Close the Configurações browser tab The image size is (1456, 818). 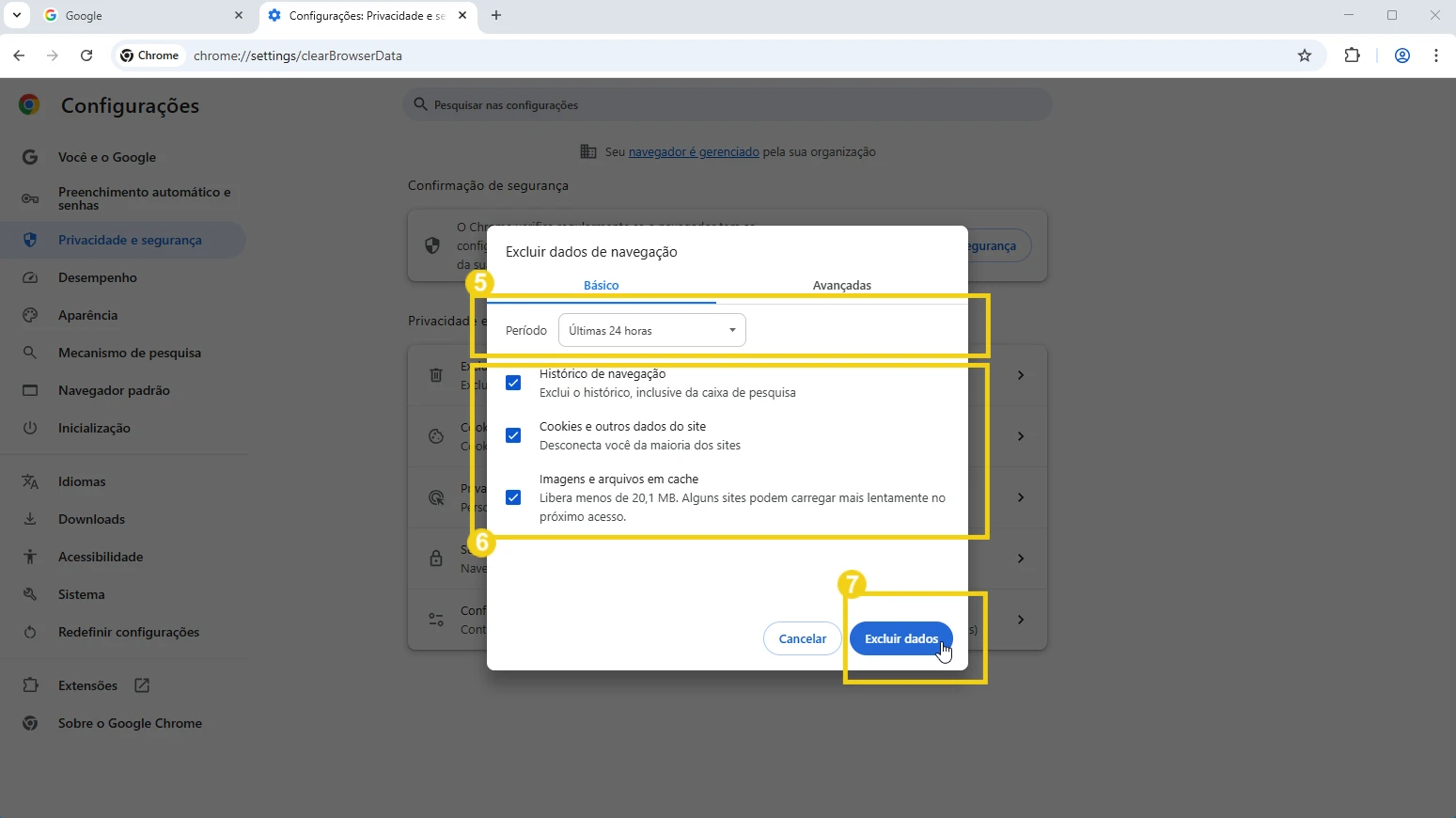pos(462,15)
